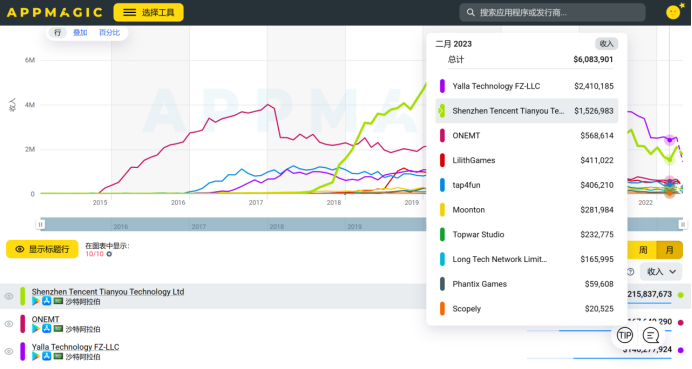Click the Saudi Arabia flag under Shenzhen Tencent
This screenshot has height=369, width=692.
(58, 301)
